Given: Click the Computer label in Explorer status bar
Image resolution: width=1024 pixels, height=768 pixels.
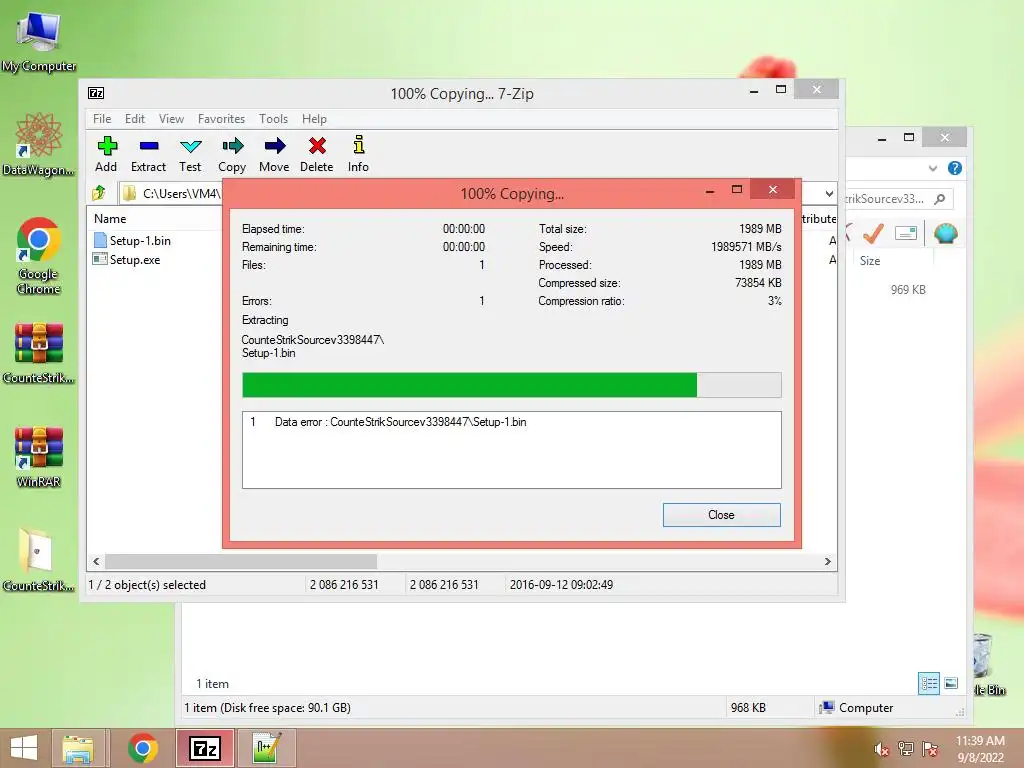Looking at the screenshot, I should coord(865,707).
